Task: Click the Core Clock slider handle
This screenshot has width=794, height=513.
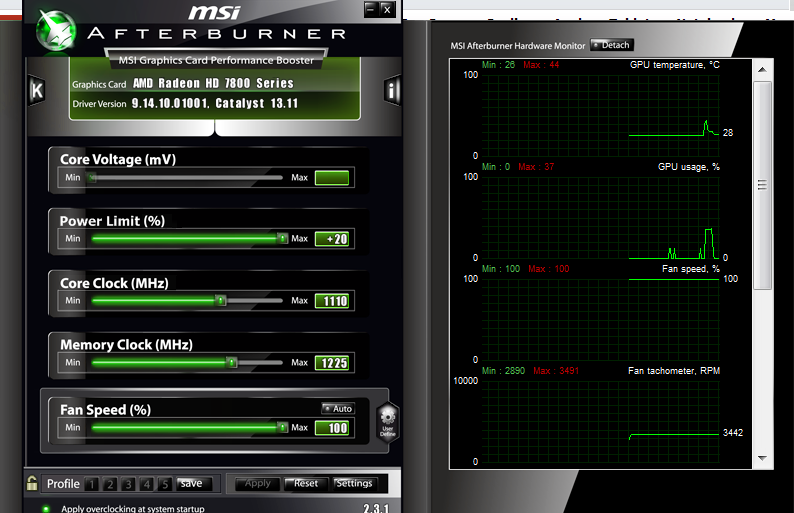Action: click(221, 301)
